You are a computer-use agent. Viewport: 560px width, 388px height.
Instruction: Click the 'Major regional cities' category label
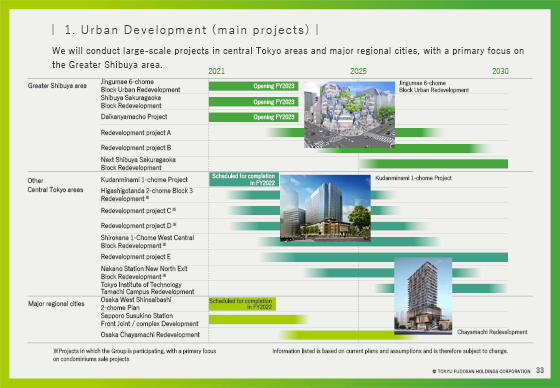click(56, 304)
